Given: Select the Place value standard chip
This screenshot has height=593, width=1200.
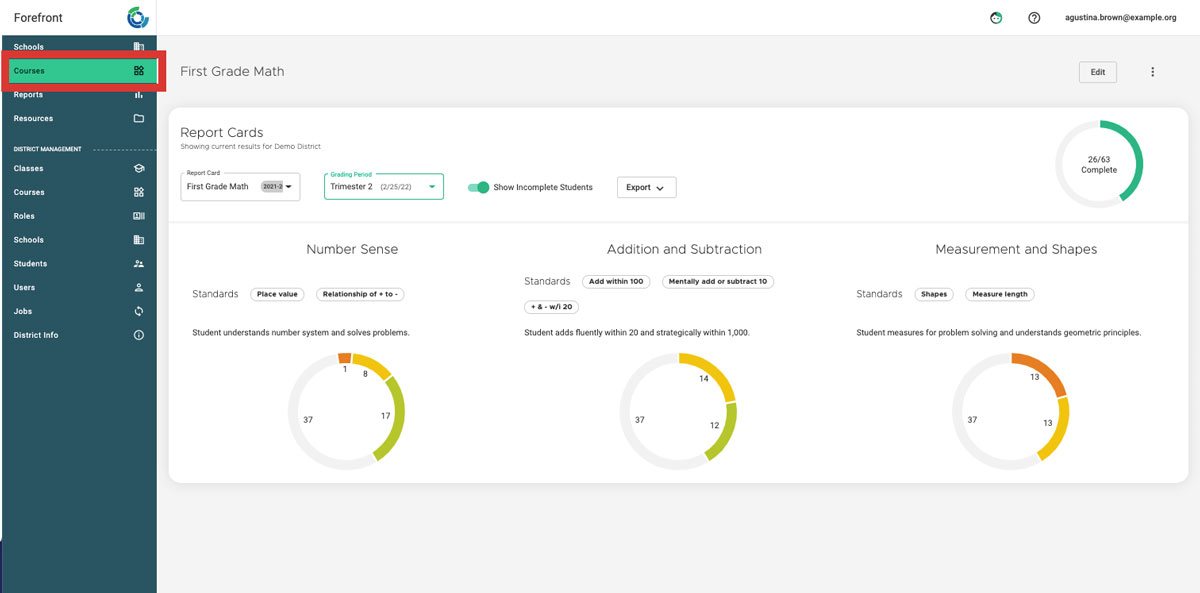Looking at the screenshot, I should click(278, 295).
